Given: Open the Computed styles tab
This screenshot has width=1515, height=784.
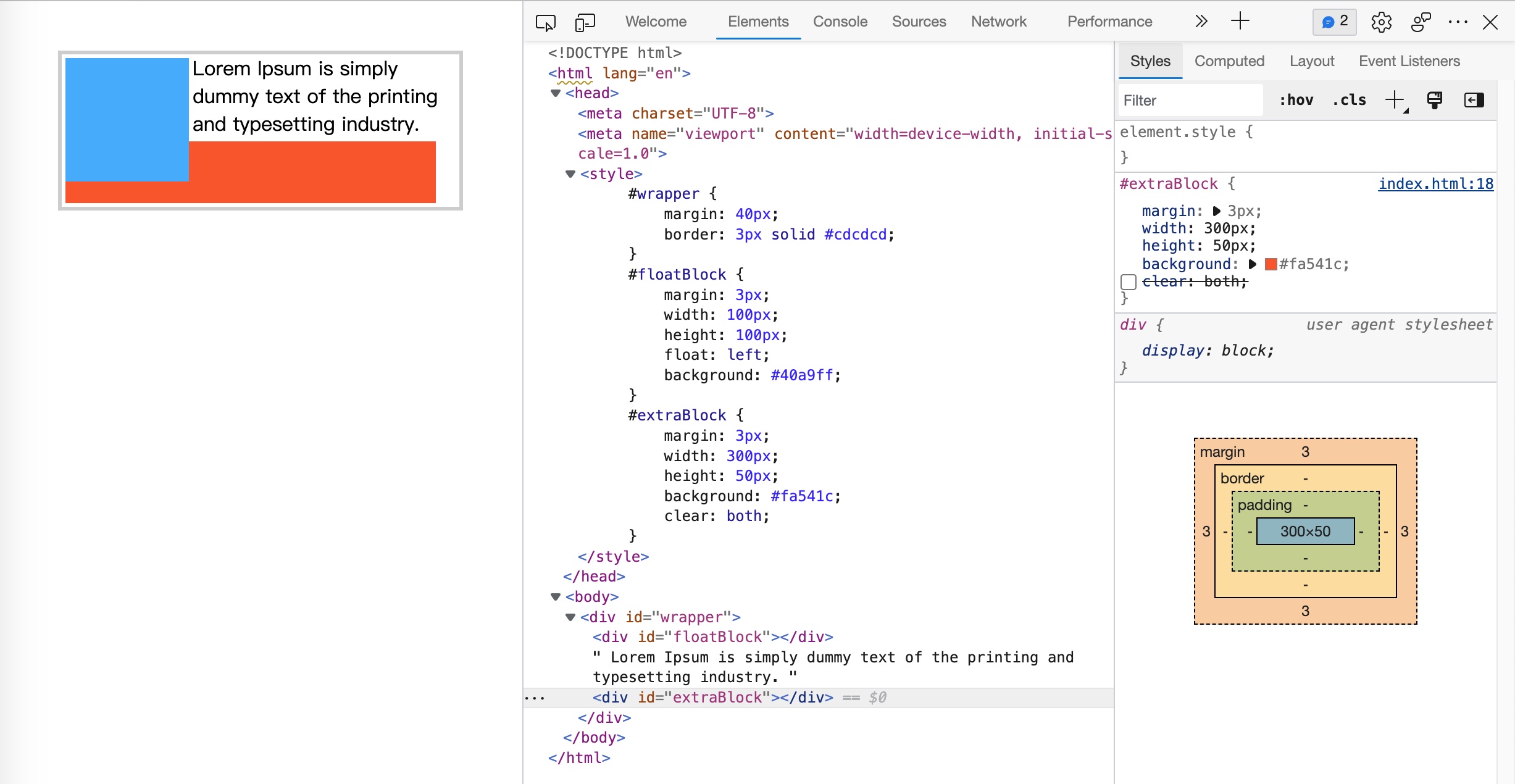Looking at the screenshot, I should [1229, 61].
